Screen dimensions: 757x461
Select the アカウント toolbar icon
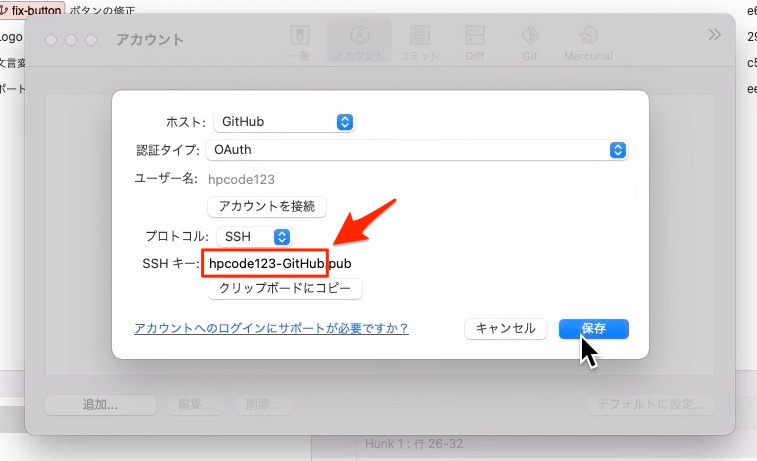click(x=359, y=42)
